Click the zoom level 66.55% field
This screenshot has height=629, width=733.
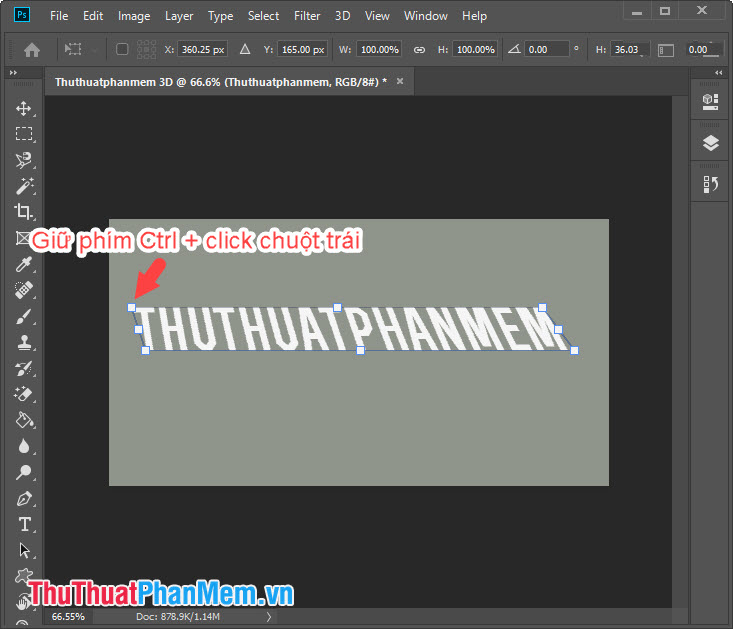(x=68, y=617)
